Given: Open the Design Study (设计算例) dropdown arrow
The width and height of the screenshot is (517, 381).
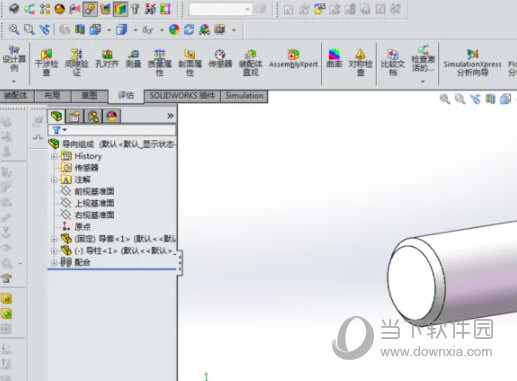Looking at the screenshot, I should (x=14, y=82).
